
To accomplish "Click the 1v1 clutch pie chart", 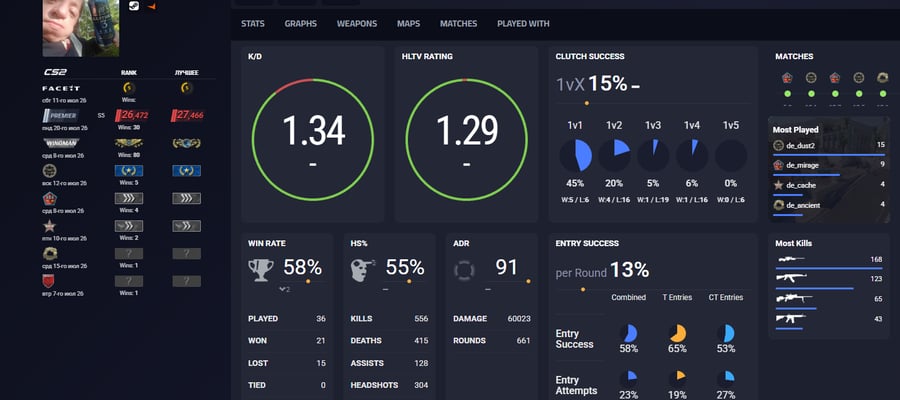I will coord(575,156).
